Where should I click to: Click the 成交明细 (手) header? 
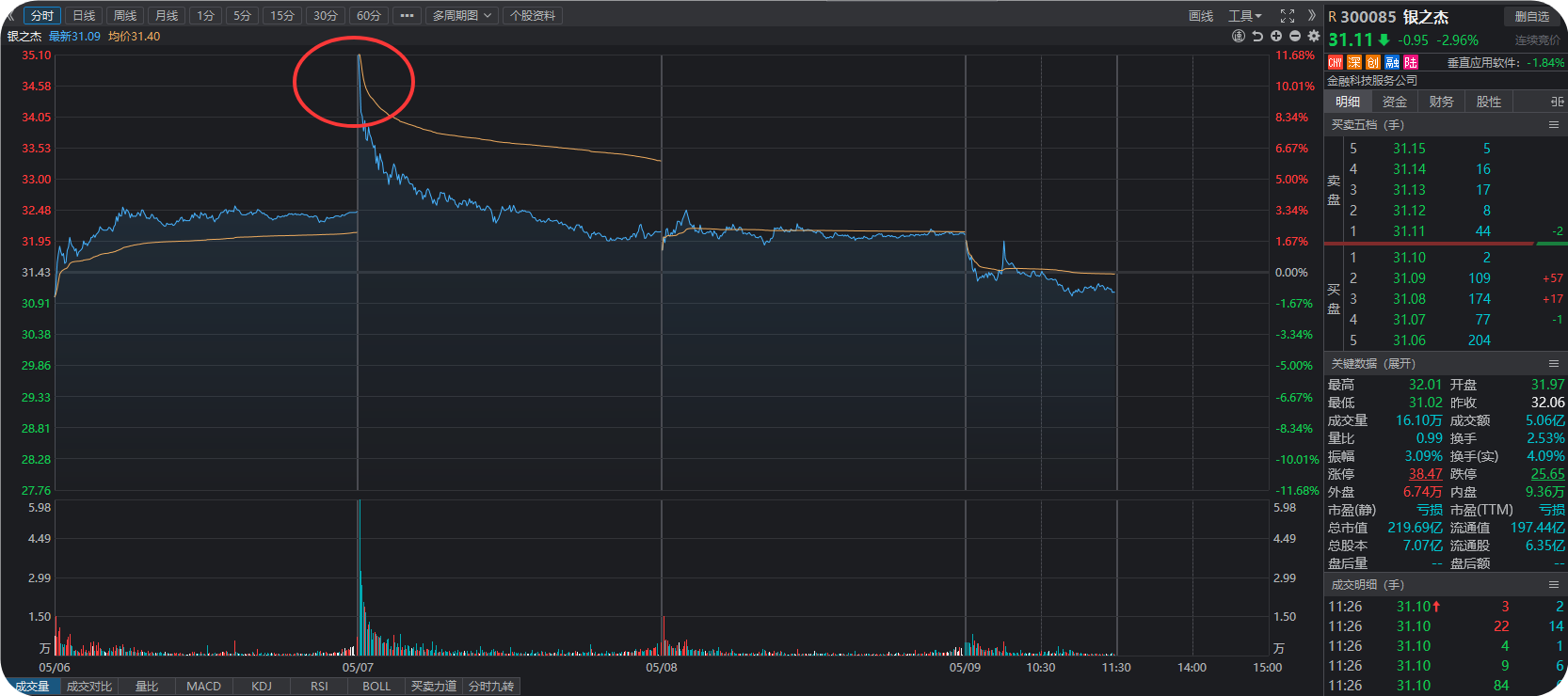coord(1367,584)
